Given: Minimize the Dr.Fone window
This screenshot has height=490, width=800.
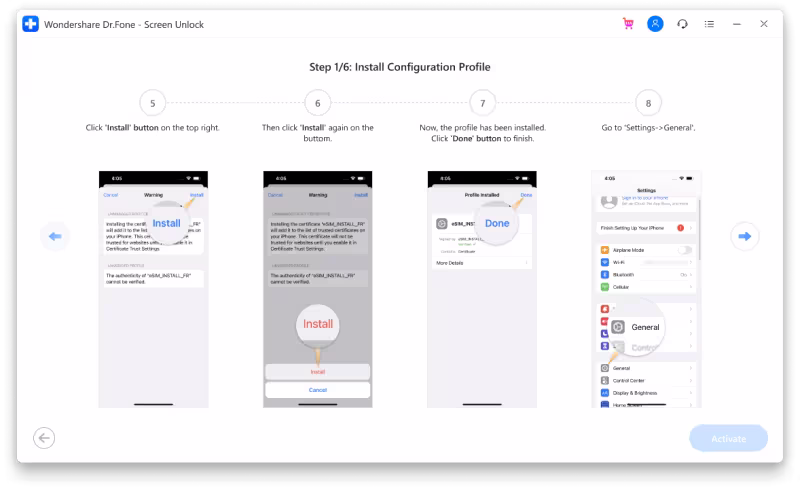Looking at the screenshot, I should point(736,24).
